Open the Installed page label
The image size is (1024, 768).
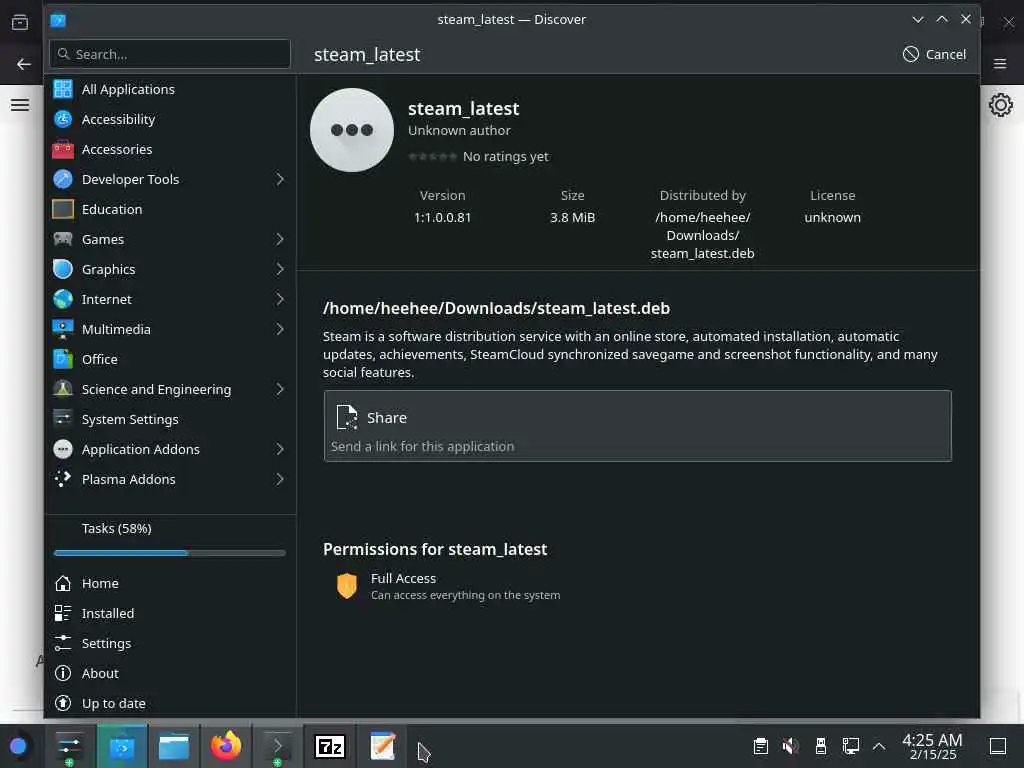pos(108,613)
